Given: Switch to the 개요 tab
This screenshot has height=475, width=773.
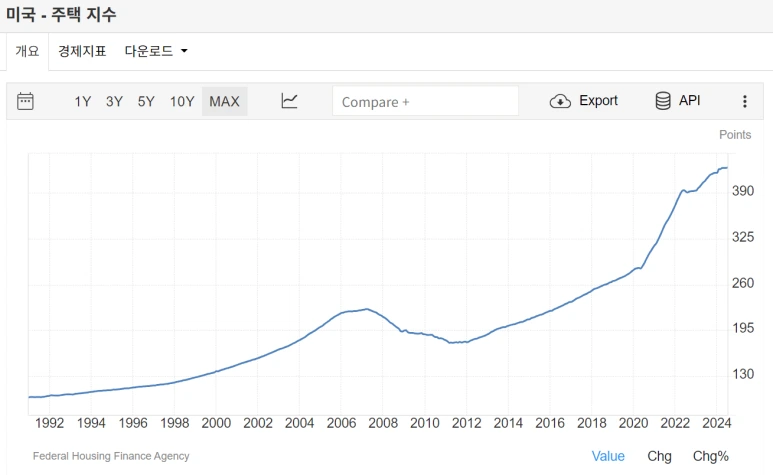Looking at the screenshot, I should pos(27,51).
